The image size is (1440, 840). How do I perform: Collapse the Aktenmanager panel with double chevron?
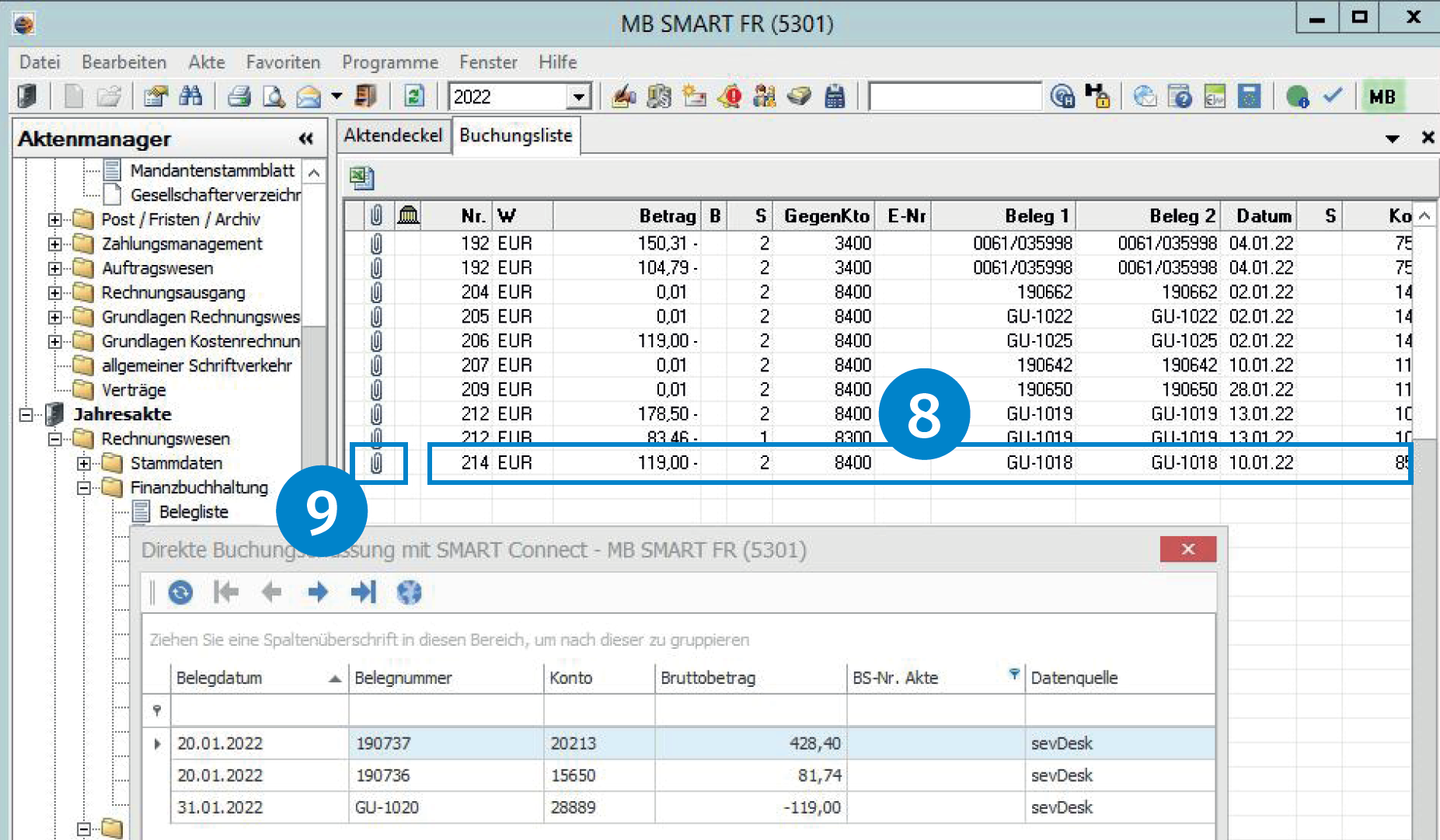pyautogui.click(x=306, y=139)
